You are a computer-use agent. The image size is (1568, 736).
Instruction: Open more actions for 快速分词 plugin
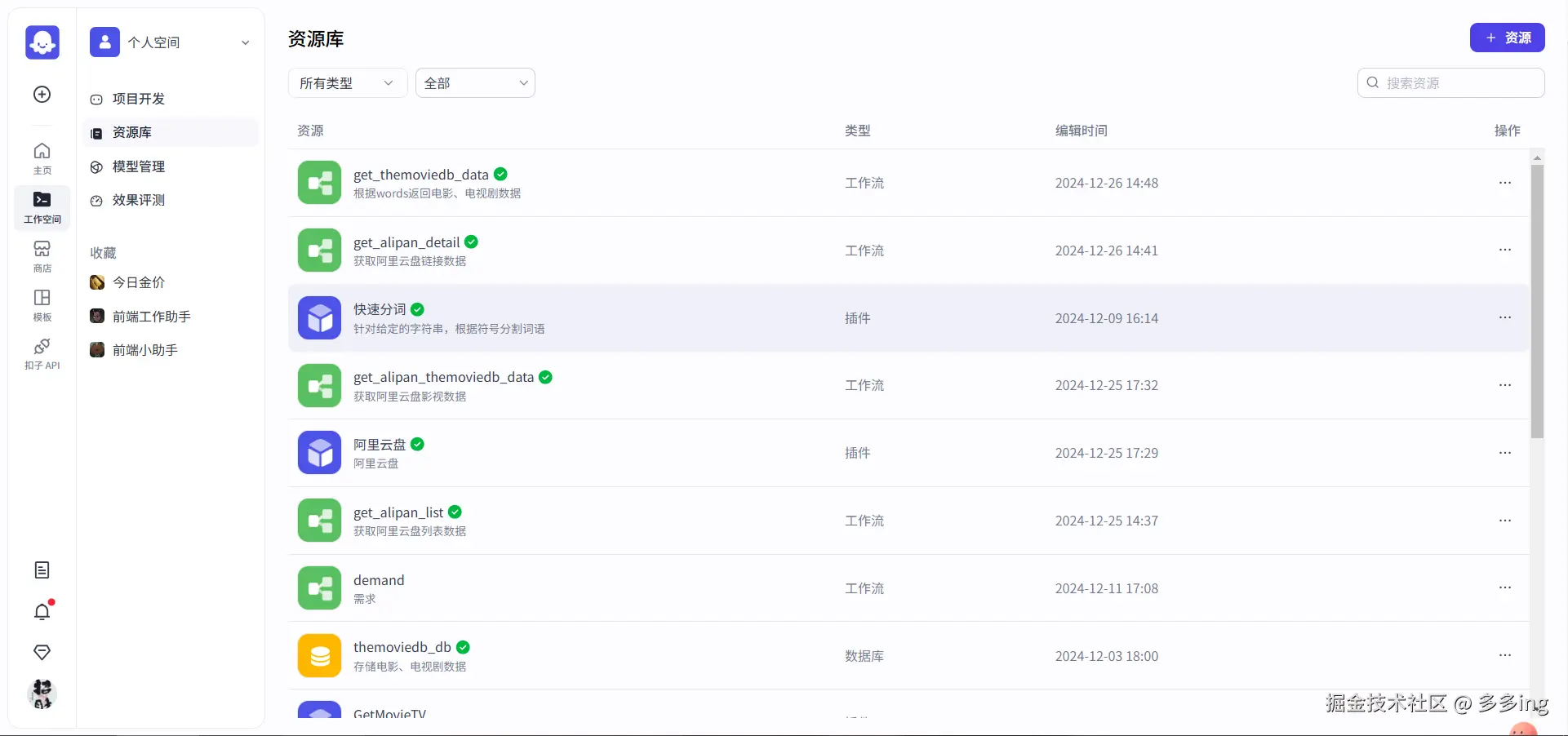tap(1505, 317)
